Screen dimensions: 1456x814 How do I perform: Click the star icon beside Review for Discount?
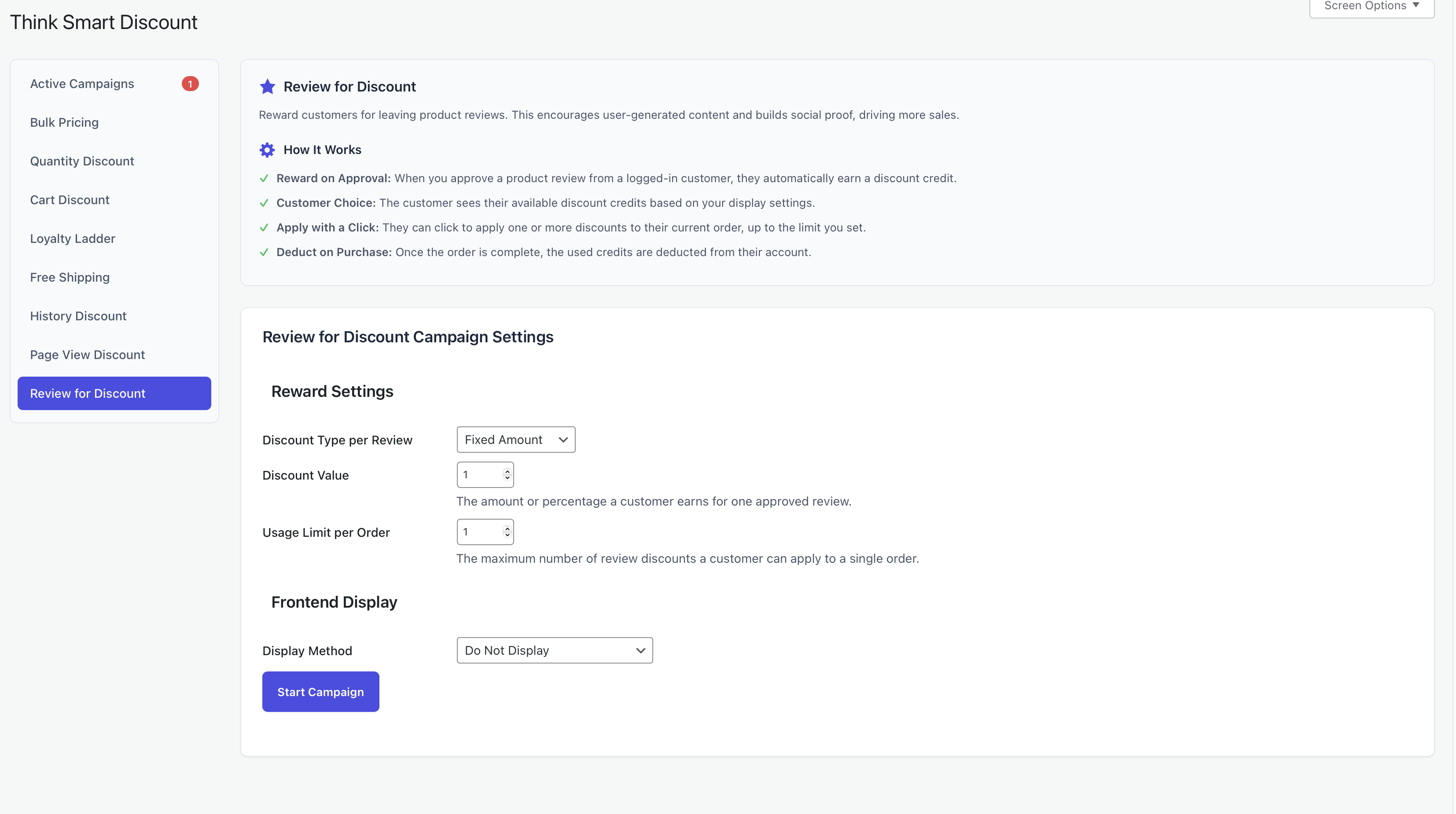pyautogui.click(x=267, y=86)
